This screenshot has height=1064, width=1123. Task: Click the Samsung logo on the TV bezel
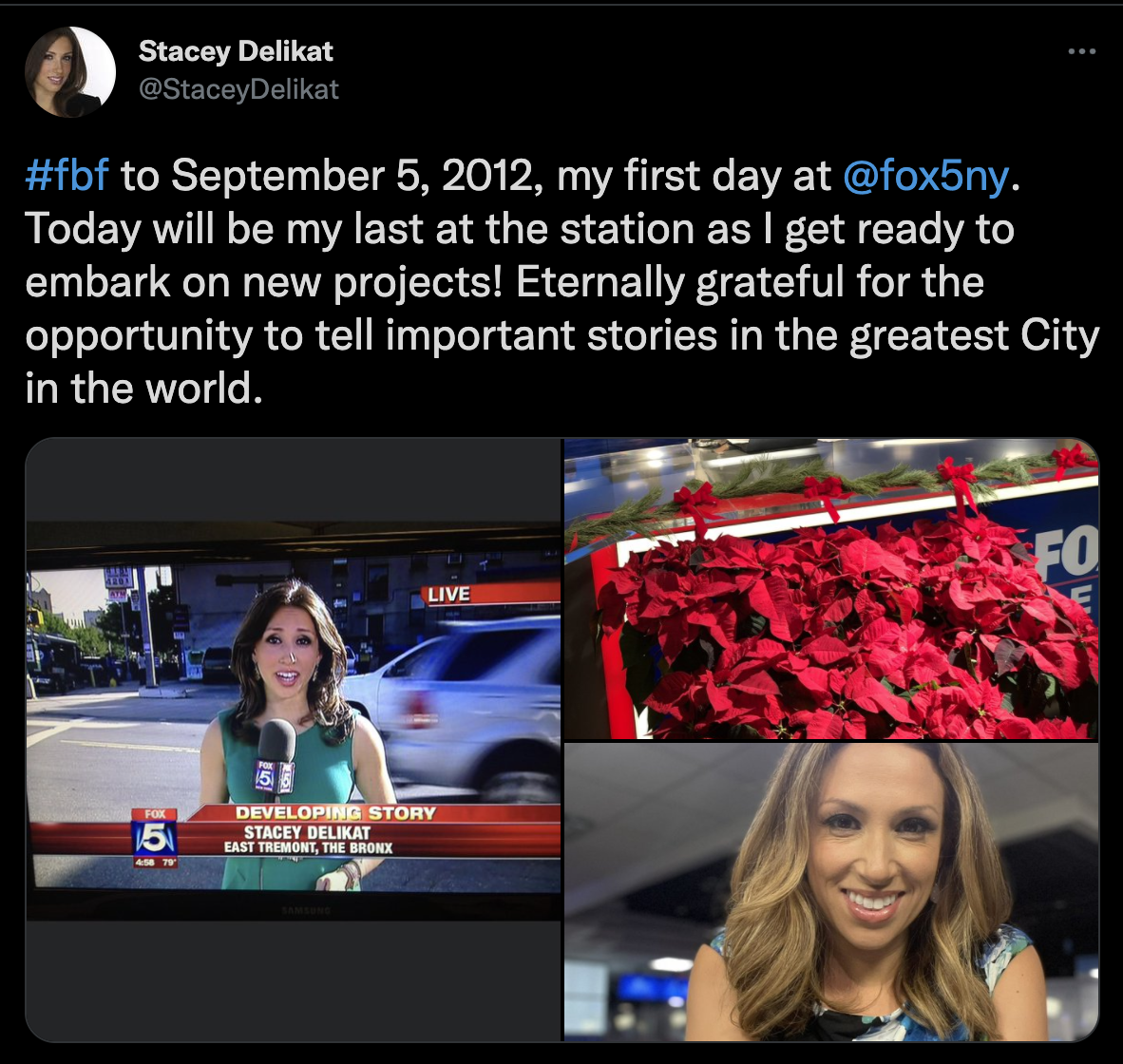(x=306, y=911)
